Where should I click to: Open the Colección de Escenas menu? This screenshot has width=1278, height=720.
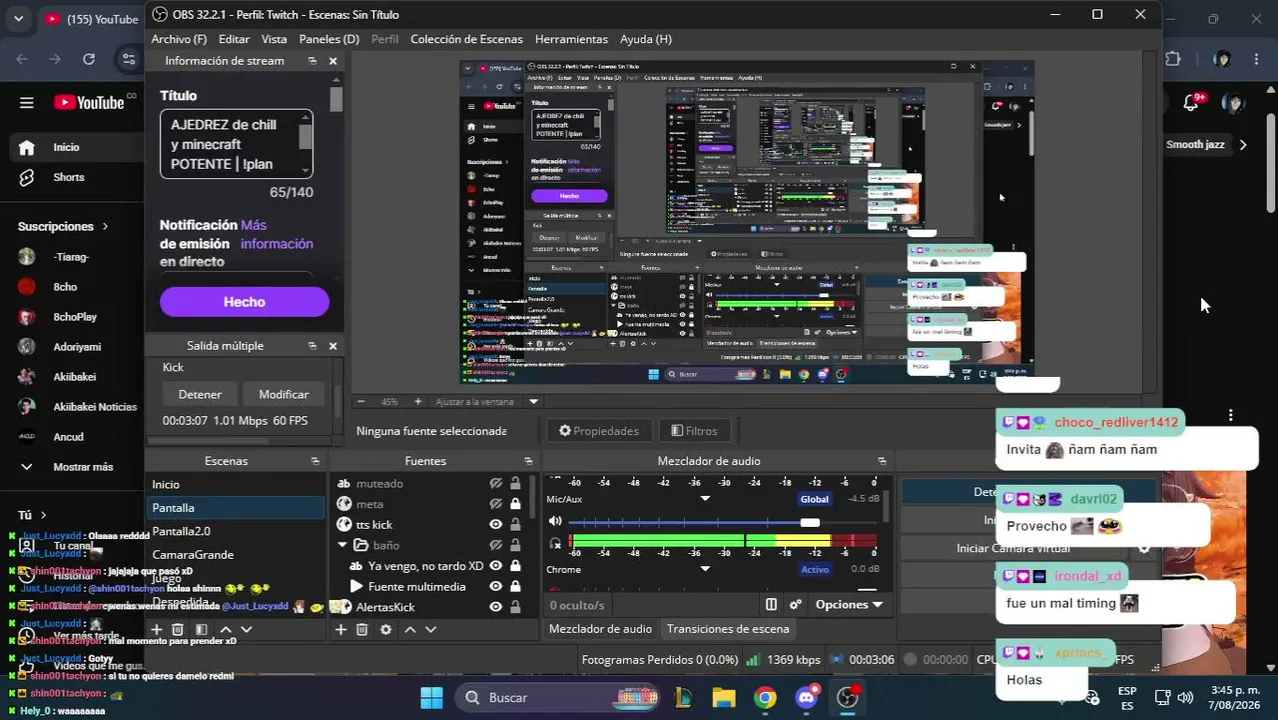click(x=467, y=39)
